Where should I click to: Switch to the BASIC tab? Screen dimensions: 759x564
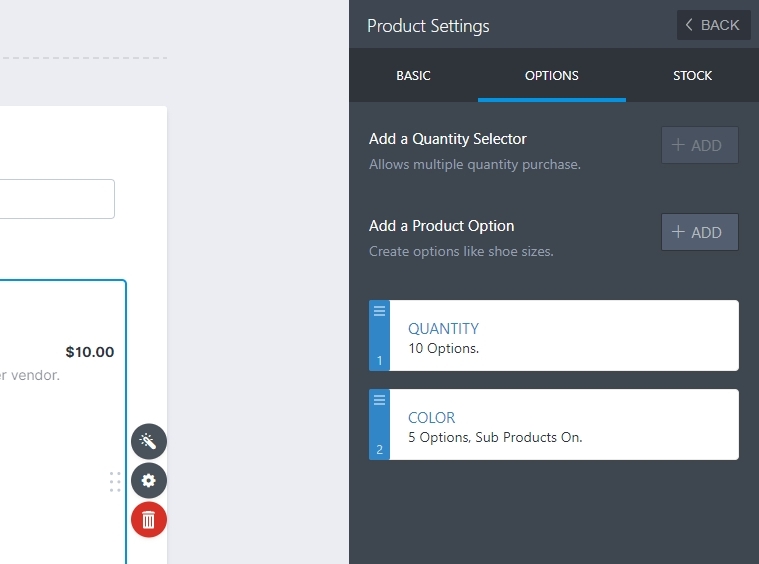[x=413, y=76]
